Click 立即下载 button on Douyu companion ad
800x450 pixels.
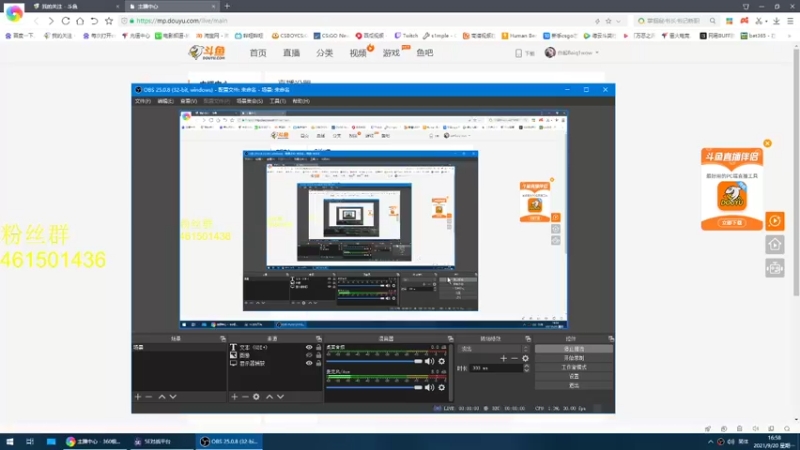pos(732,223)
